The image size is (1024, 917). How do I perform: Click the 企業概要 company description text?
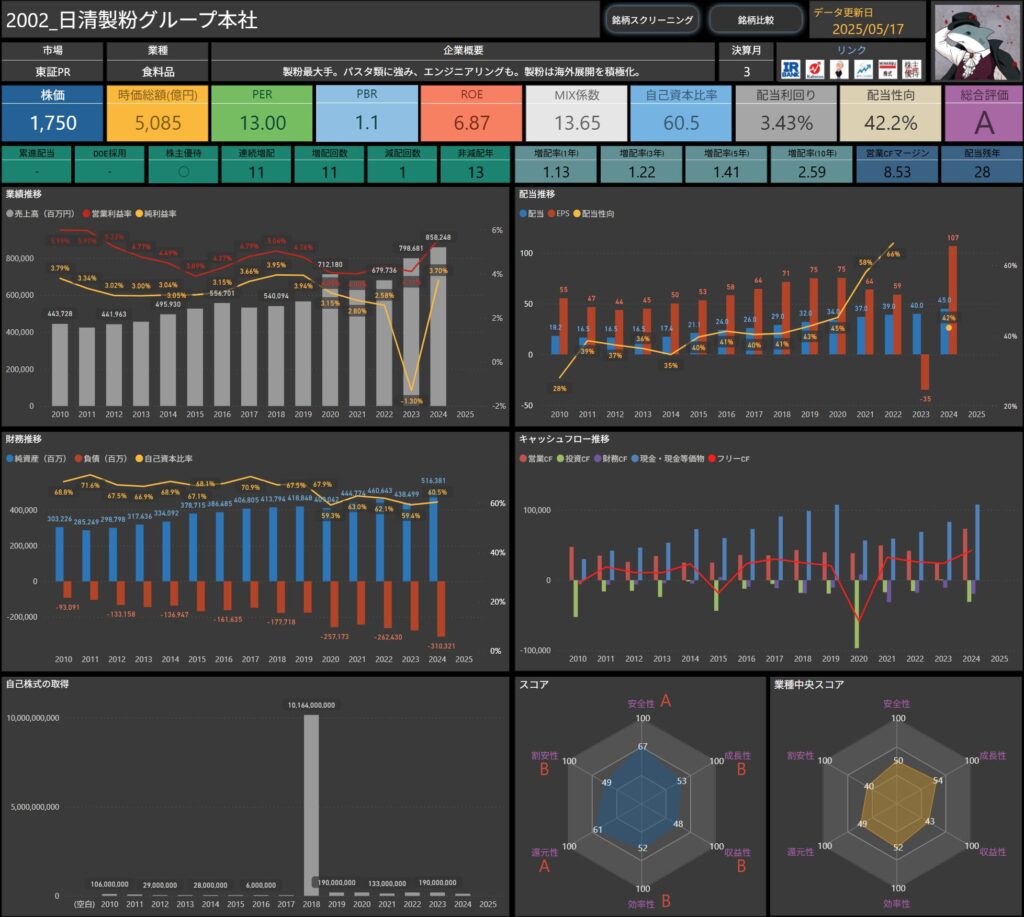pyautogui.click(x=463, y=72)
